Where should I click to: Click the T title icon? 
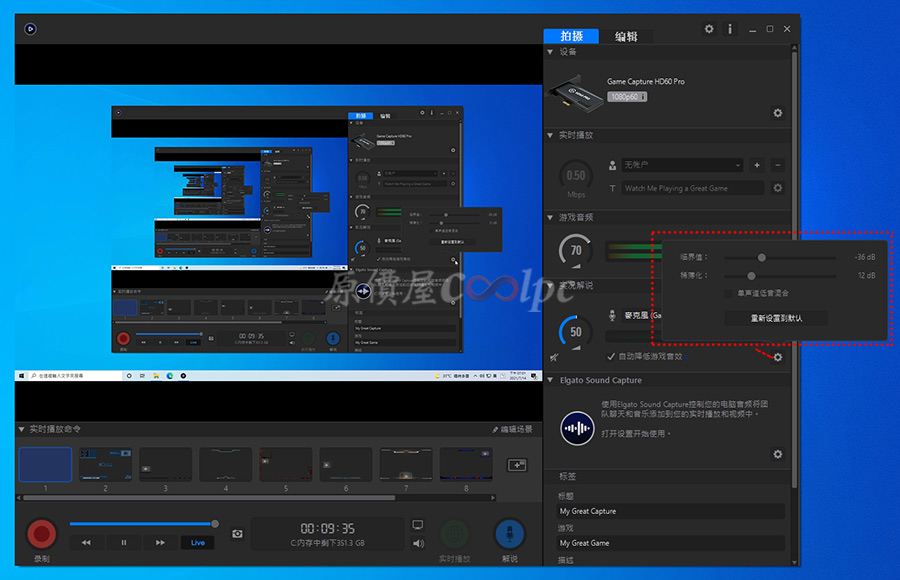click(x=612, y=188)
